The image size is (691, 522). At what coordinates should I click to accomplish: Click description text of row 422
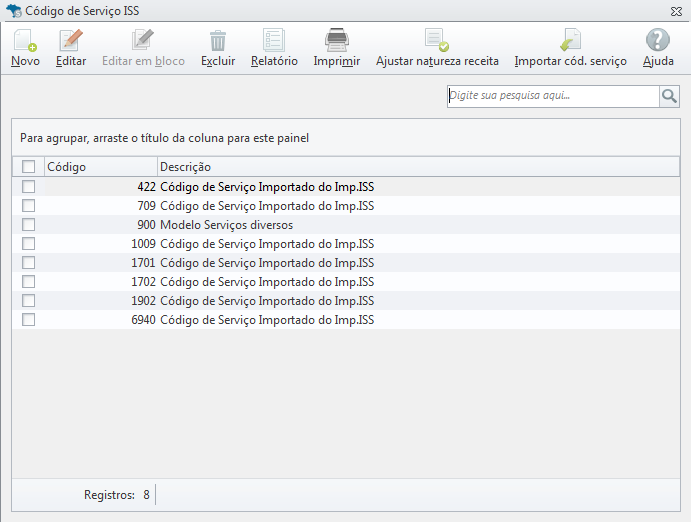[267, 187]
